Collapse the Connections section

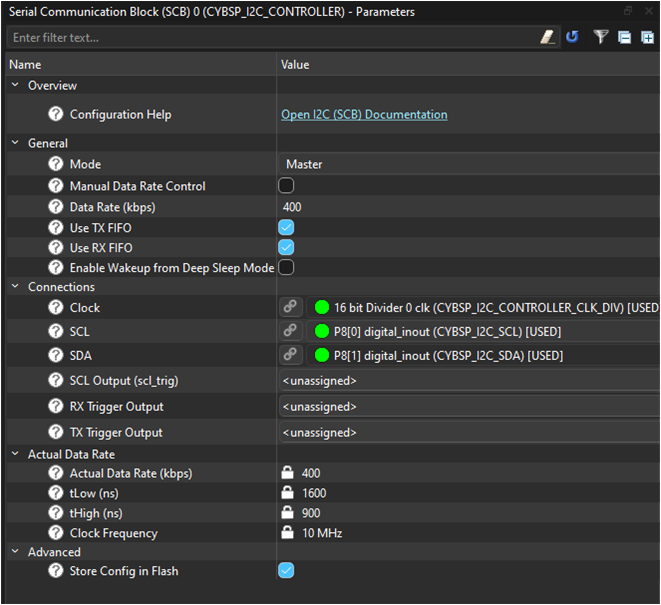[x=16, y=288]
